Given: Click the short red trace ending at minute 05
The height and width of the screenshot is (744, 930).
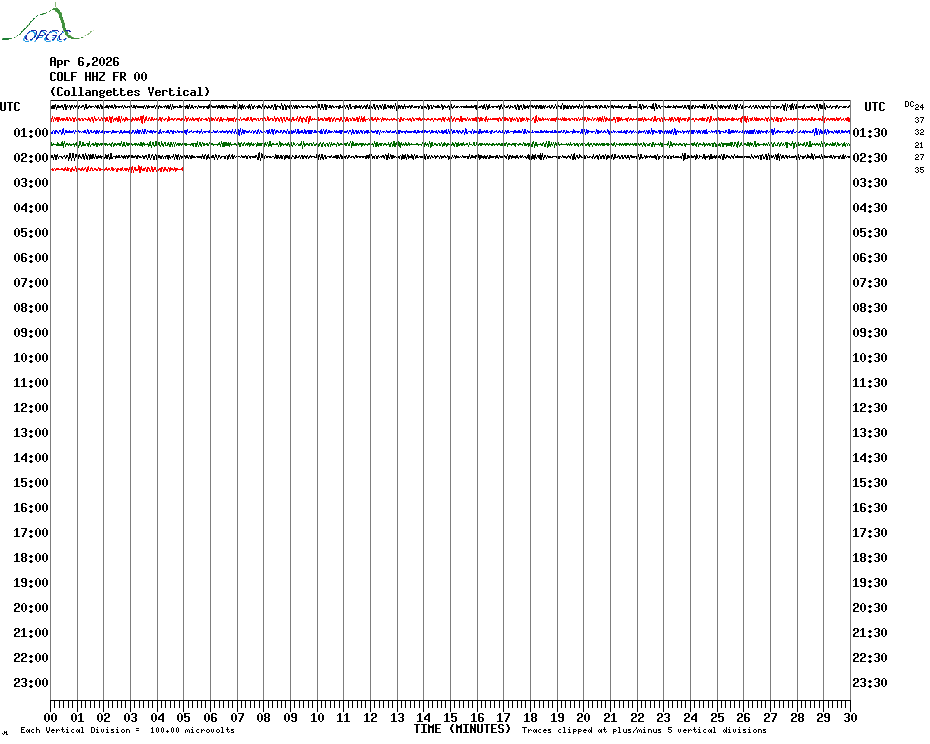Looking at the screenshot, I should click(117, 170).
